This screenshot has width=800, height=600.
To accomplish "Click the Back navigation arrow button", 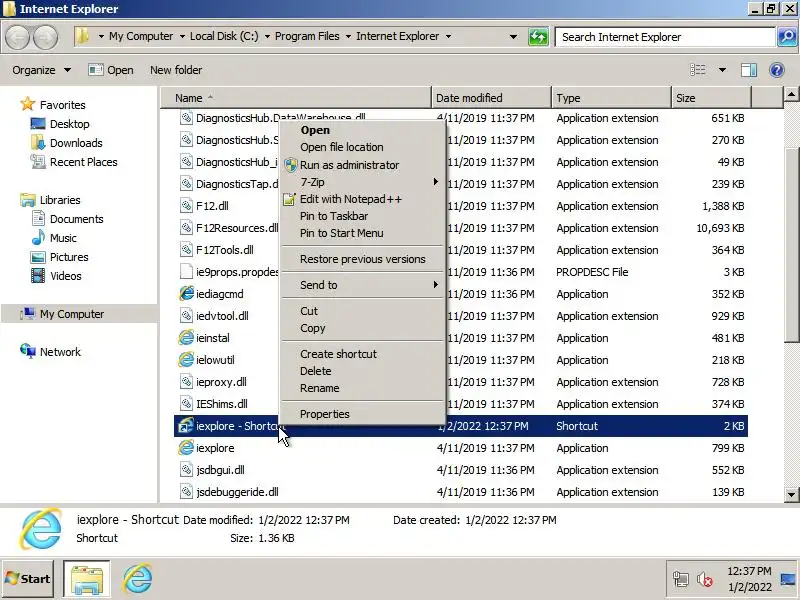I will pyautogui.click(x=17, y=37).
